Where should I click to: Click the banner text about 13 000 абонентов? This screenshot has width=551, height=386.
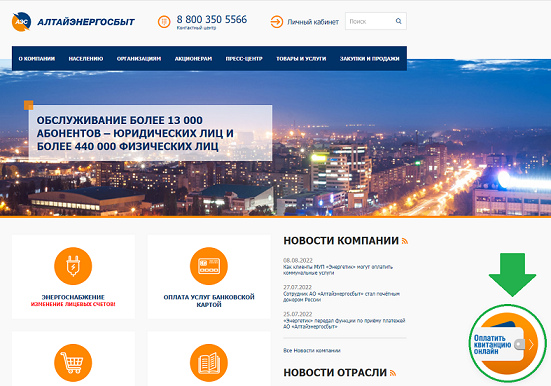[x=135, y=133]
